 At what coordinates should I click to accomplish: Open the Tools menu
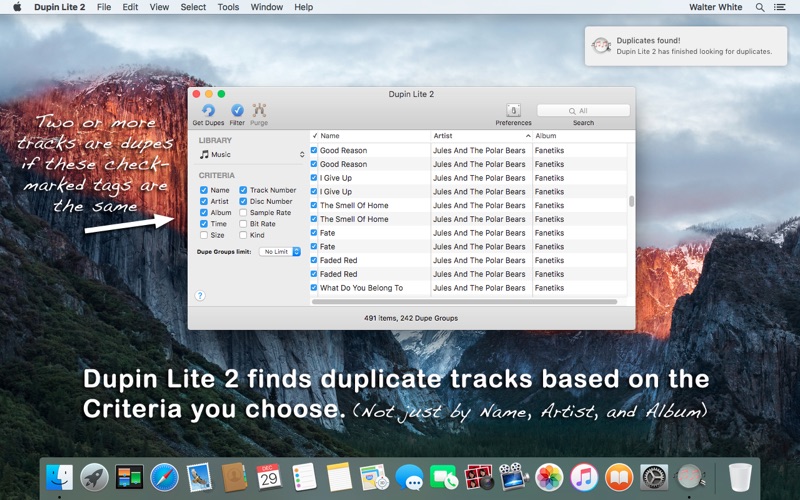coord(228,7)
